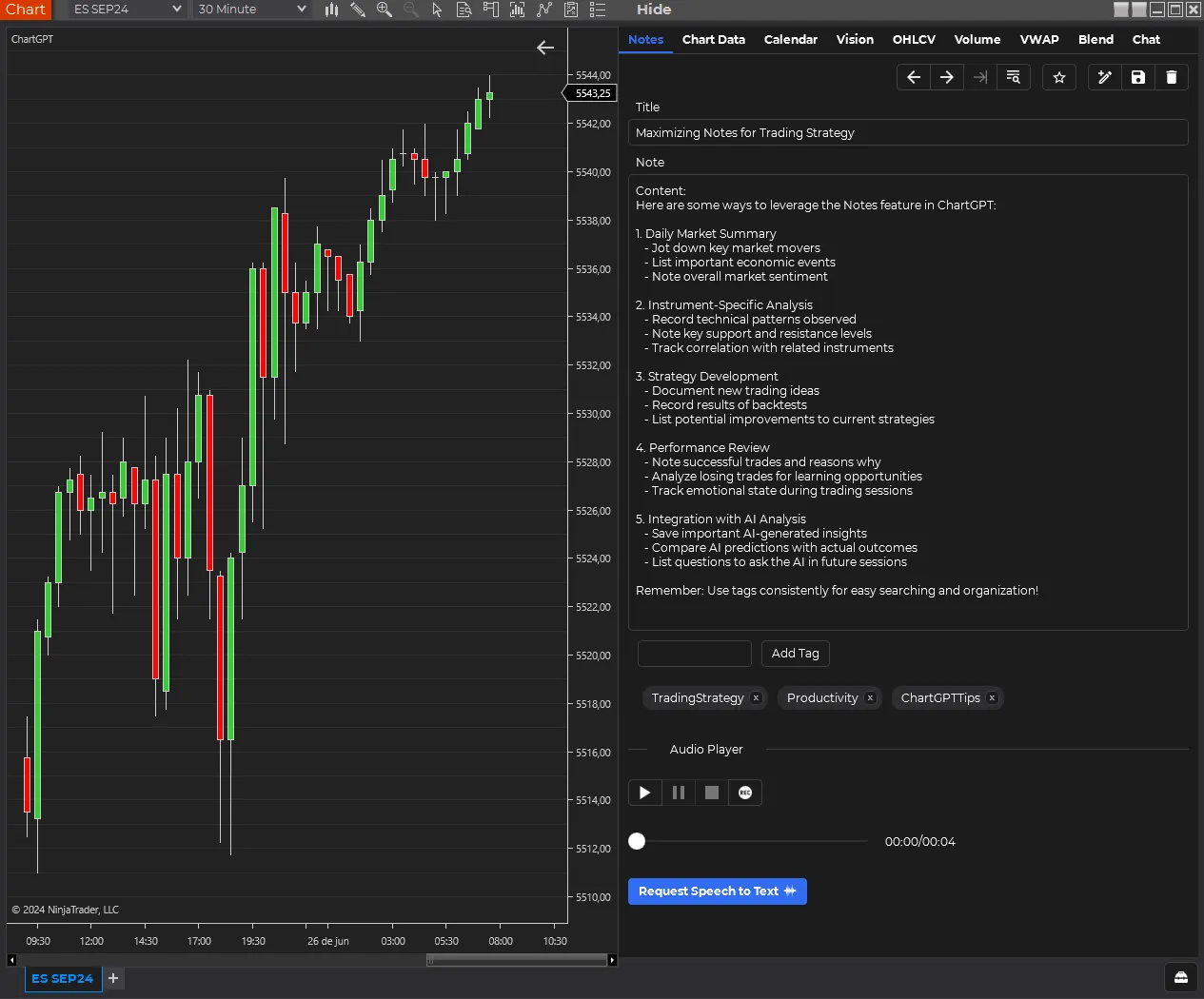Create a new note with pencil icon

pyautogui.click(x=1104, y=77)
